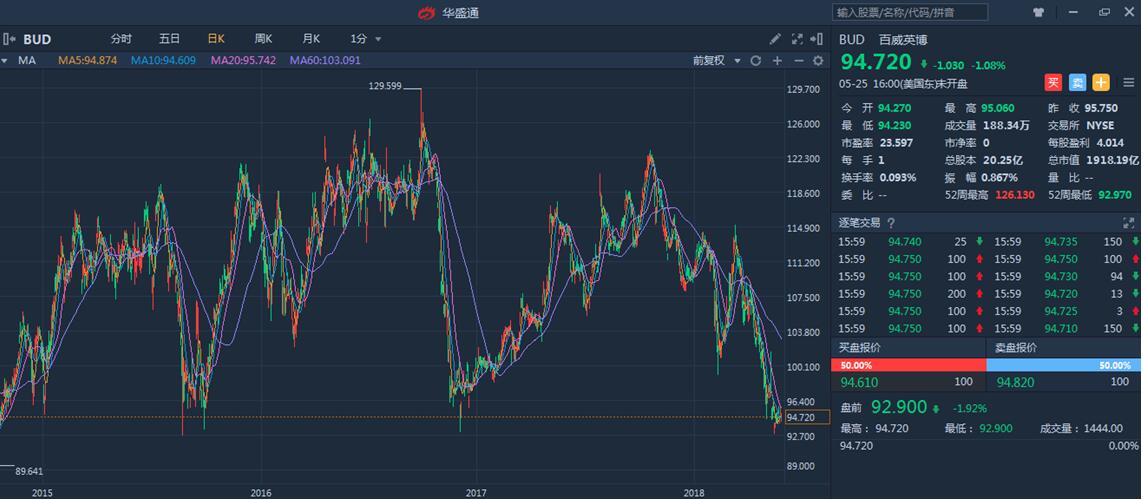Click the blue 50.00% ask ratio bar

[1064, 365]
